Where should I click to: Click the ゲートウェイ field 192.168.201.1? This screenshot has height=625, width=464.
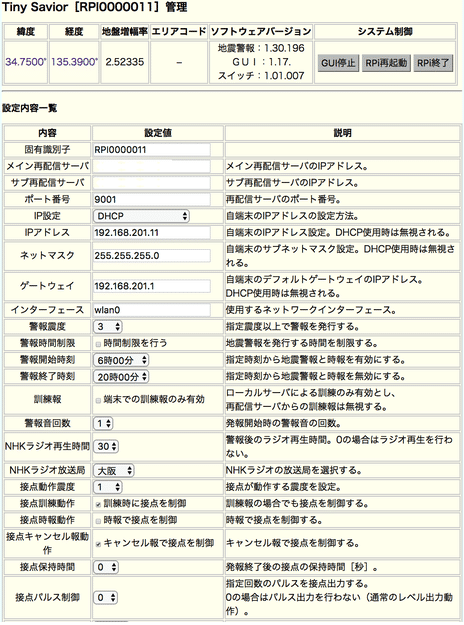pyautogui.click(x=151, y=286)
